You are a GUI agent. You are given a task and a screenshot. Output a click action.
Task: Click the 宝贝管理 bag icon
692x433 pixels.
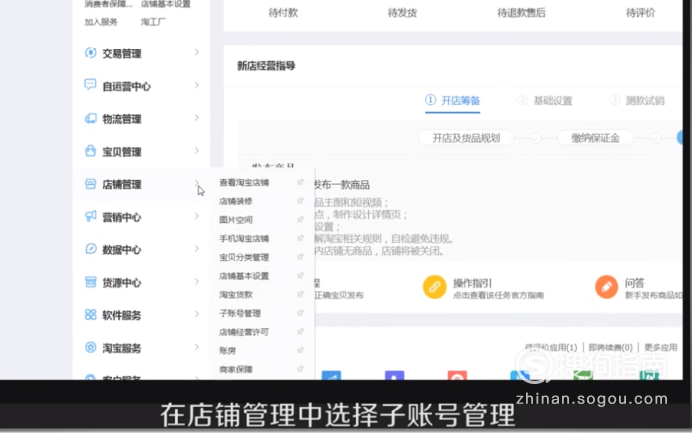[x=90, y=151]
